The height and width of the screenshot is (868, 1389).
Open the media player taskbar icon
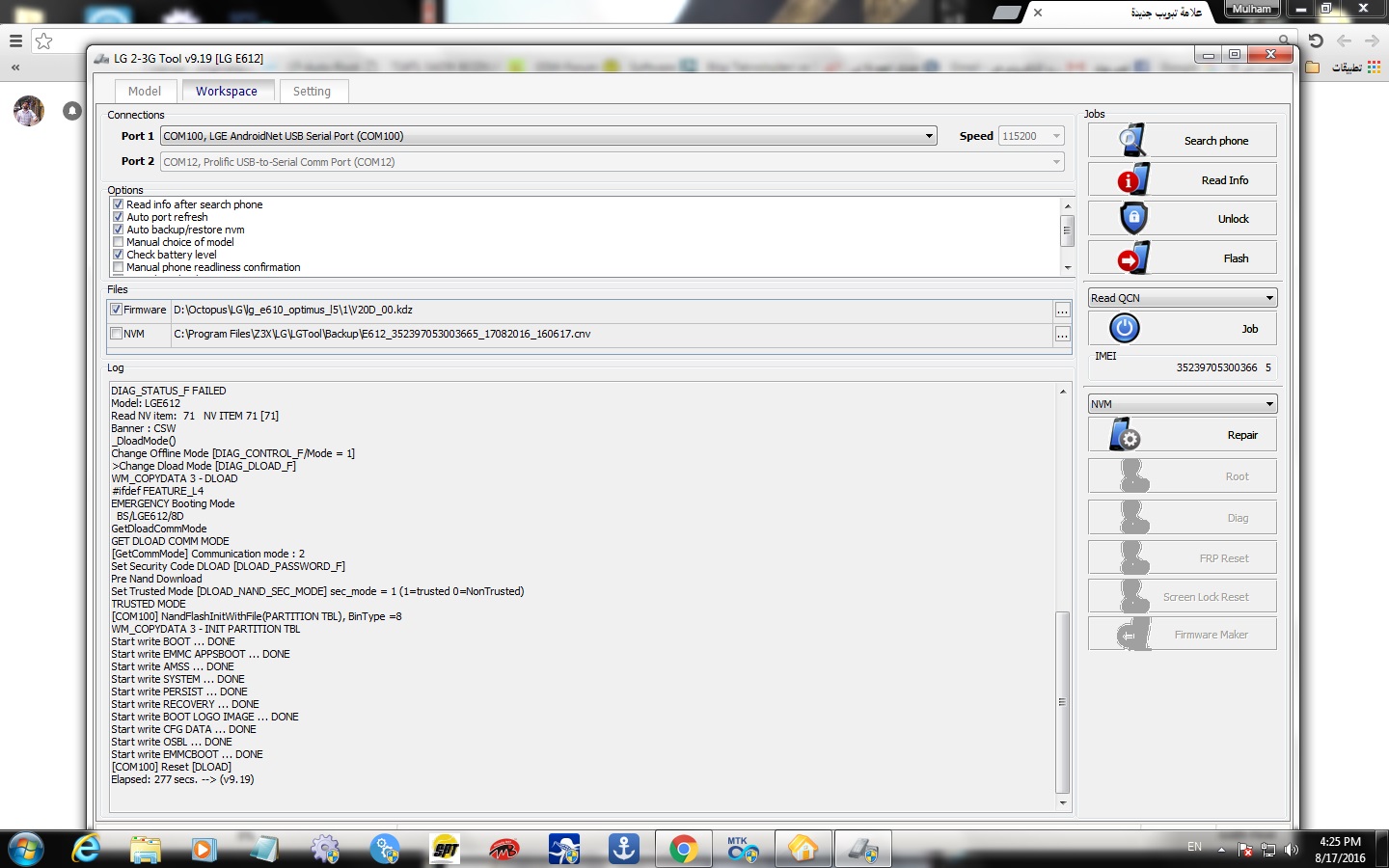click(x=204, y=849)
